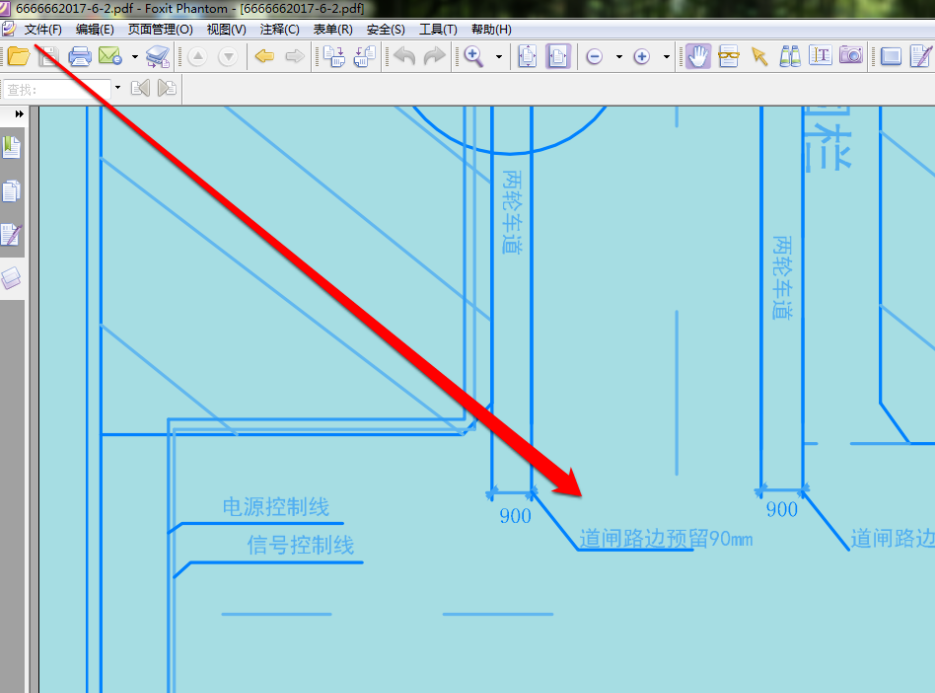Image resolution: width=935 pixels, height=693 pixels.
Task: Open the zoom magnifier tool dropdown arrow
Action: click(x=498, y=57)
